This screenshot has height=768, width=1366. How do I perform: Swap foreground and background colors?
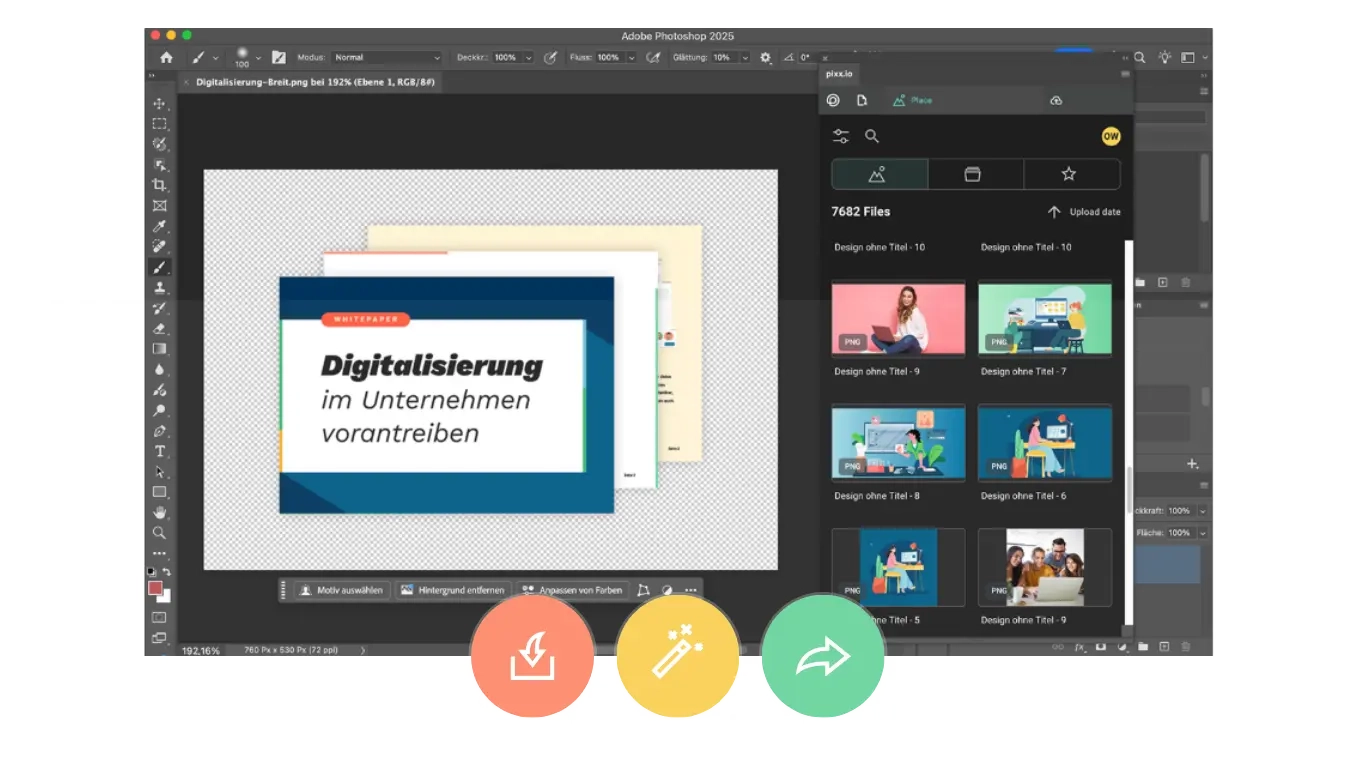(x=167, y=572)
